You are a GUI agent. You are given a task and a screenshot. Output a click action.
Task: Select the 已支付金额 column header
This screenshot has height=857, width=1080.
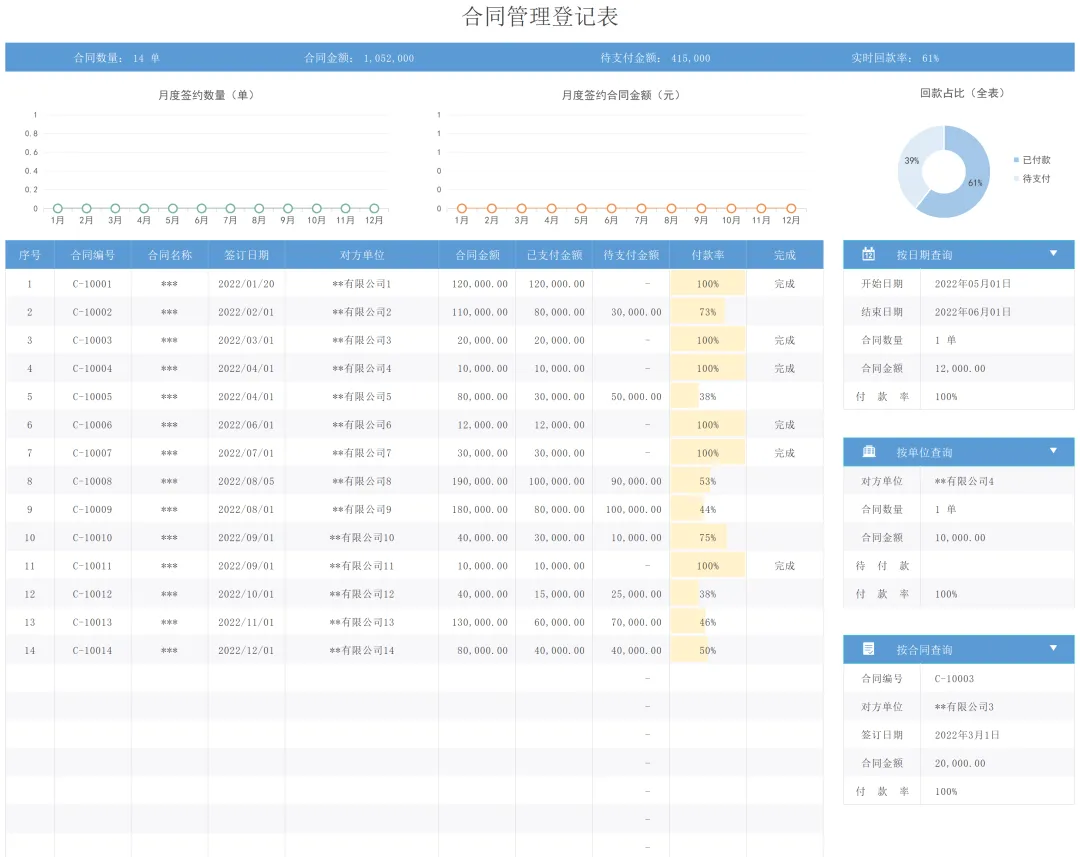554,255
